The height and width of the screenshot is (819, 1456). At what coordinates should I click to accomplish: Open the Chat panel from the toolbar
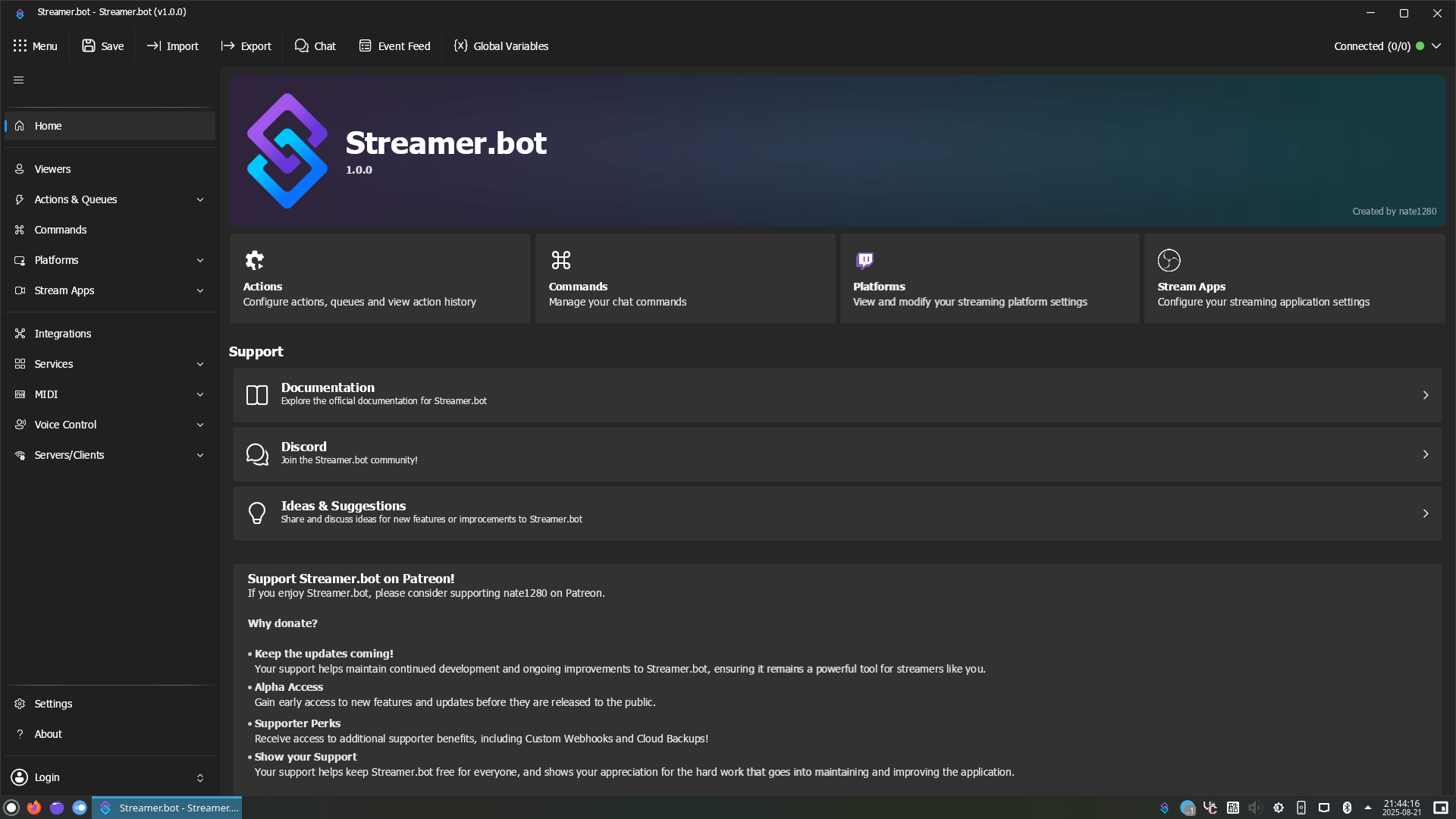[315, 45]
